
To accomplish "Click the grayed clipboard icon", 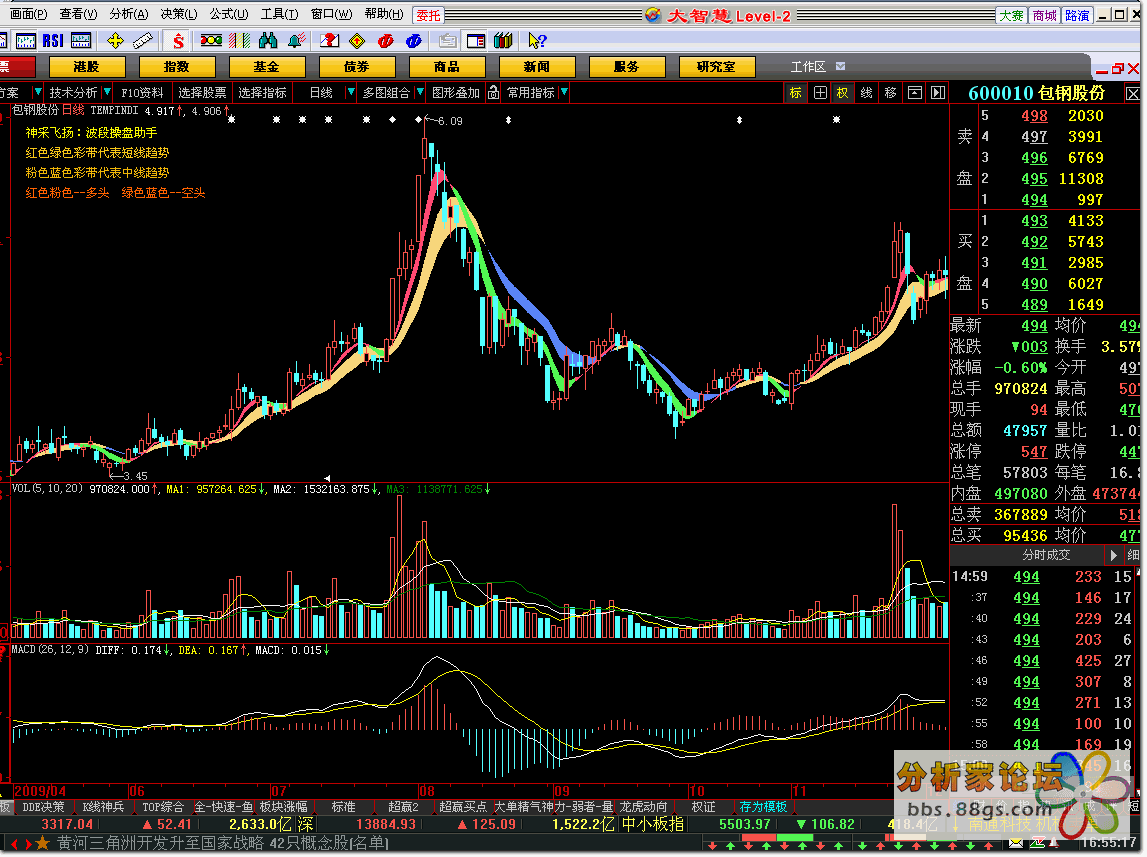I will 448,41.
